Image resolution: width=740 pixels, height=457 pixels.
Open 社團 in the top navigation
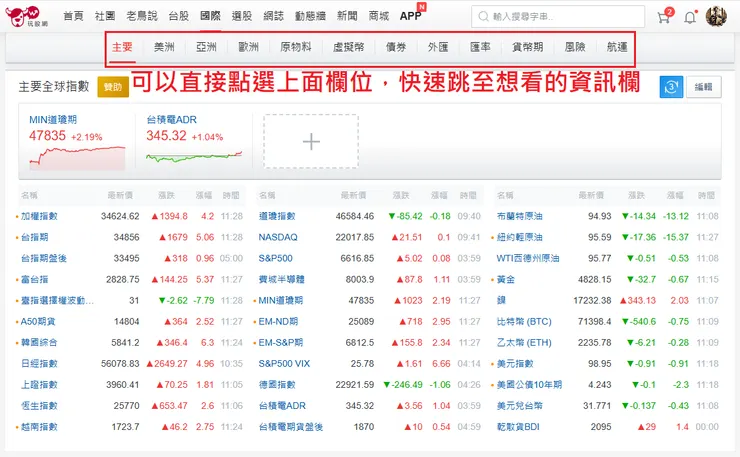(105, 16)
